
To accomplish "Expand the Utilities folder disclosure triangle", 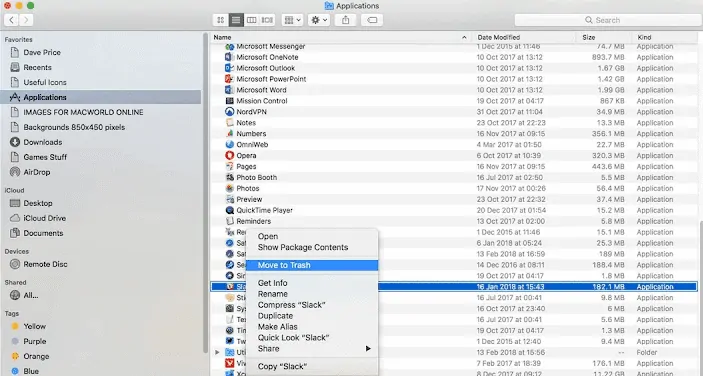I will tap(217, 352).
